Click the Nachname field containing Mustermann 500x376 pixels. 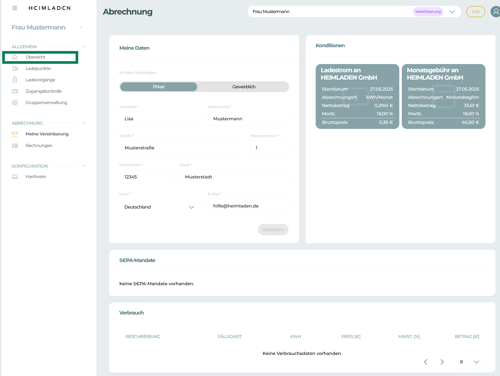[248, 119]
